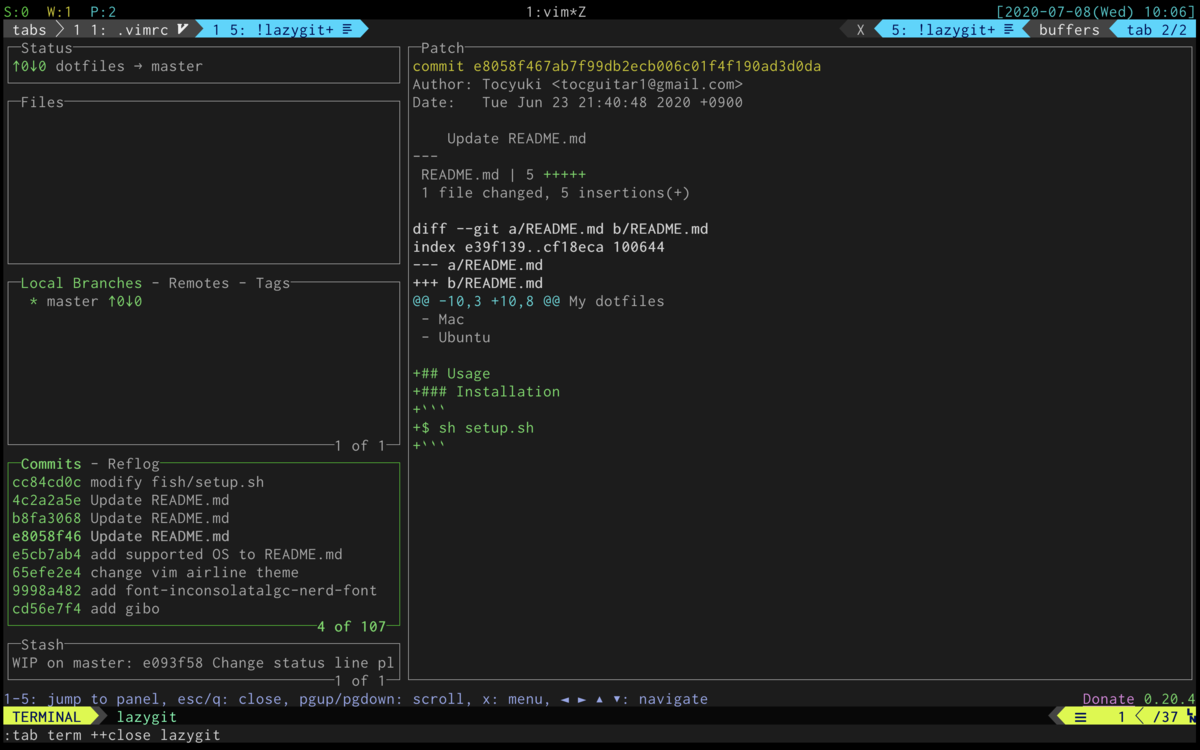Select commit 9998a482 add font-inconsolatalgc-nerd-font
Screen dimensions: 1200x750
pyautogui.click(x=204, y=590)
